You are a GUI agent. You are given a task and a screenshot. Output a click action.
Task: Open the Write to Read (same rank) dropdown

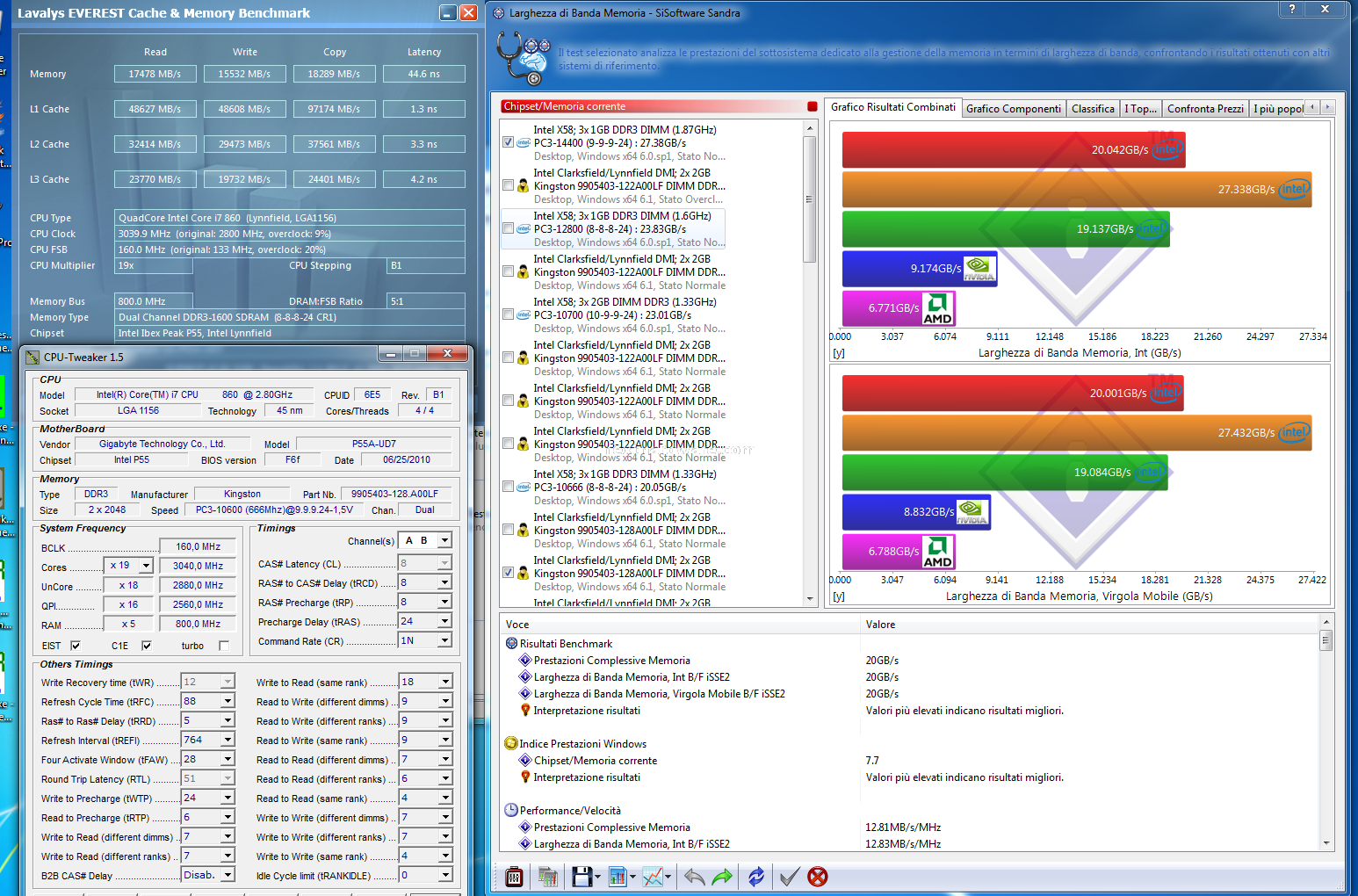point(445,682)
